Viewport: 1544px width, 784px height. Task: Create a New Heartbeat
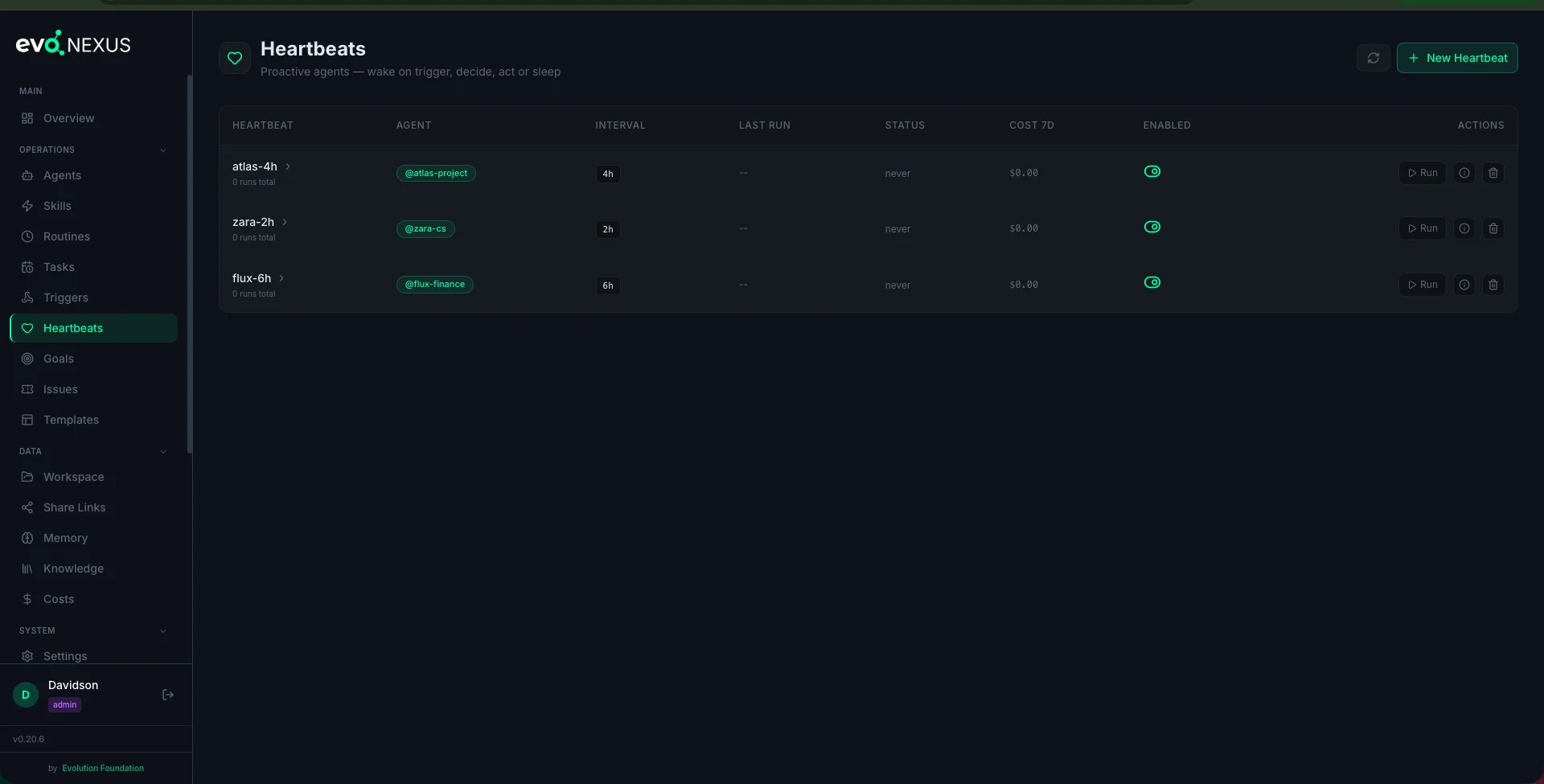(x=1456, y=58)
